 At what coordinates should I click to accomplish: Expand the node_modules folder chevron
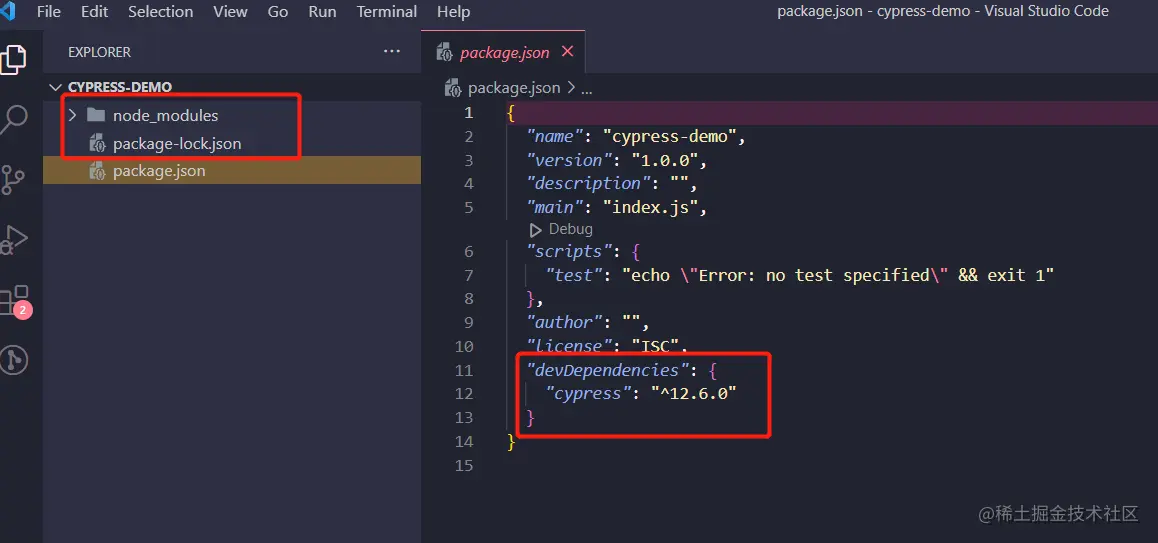72,115
